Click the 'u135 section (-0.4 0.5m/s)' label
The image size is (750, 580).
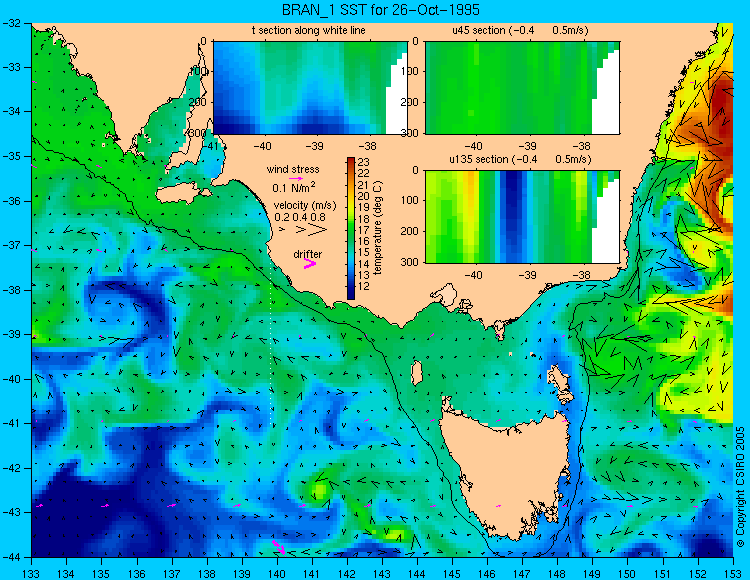click(x=520, y=159)
